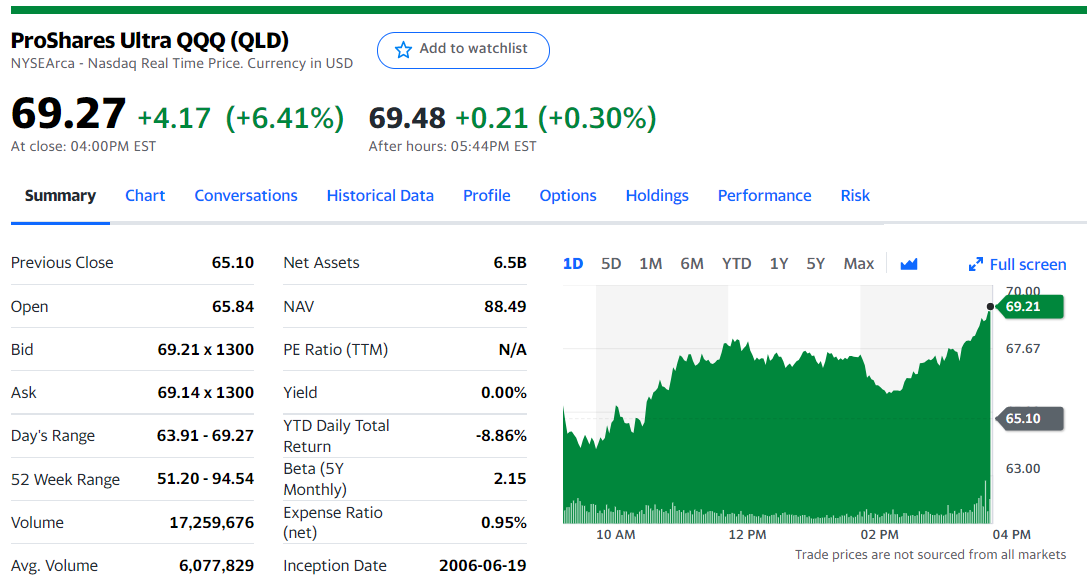
Task: Switch the chart type using the area-chart icon
Action: click(x=908, y=264)
